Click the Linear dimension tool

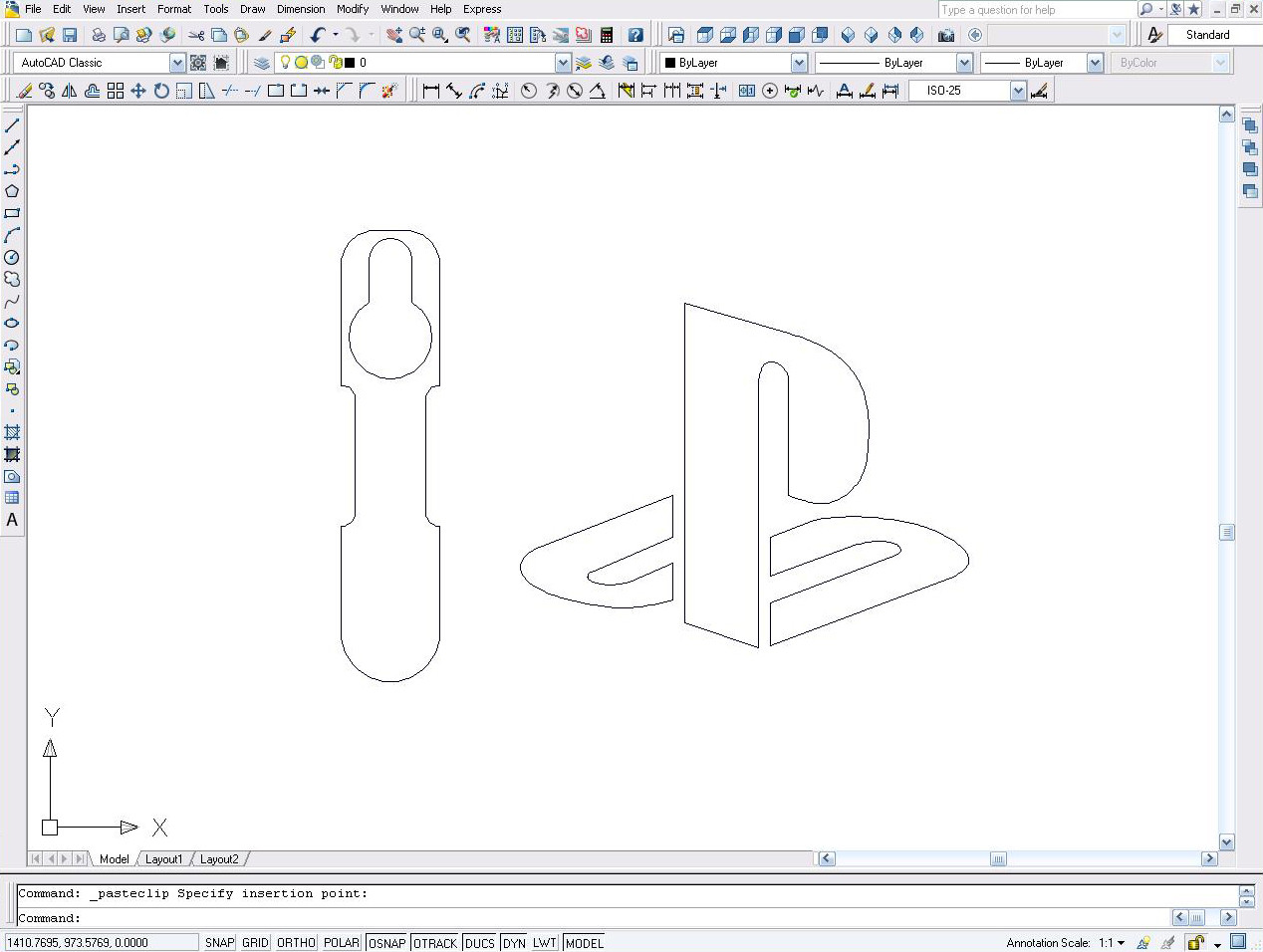point(431,91)
